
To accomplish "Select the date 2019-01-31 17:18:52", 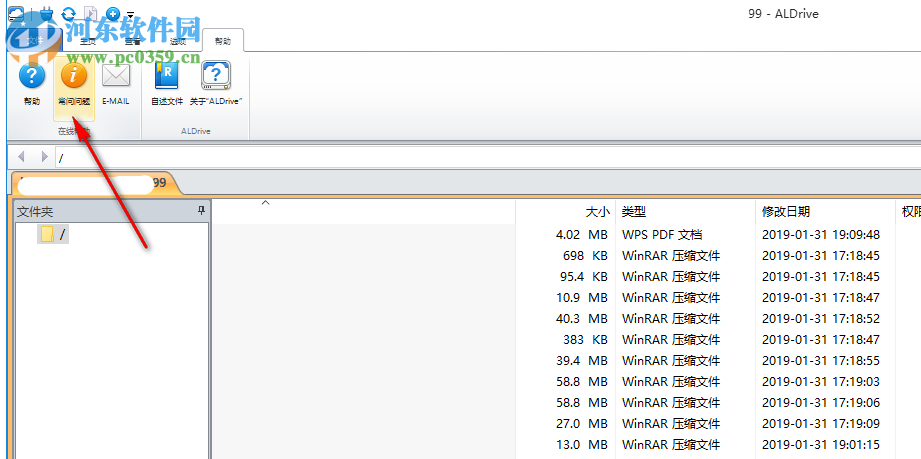I will 821,319.
